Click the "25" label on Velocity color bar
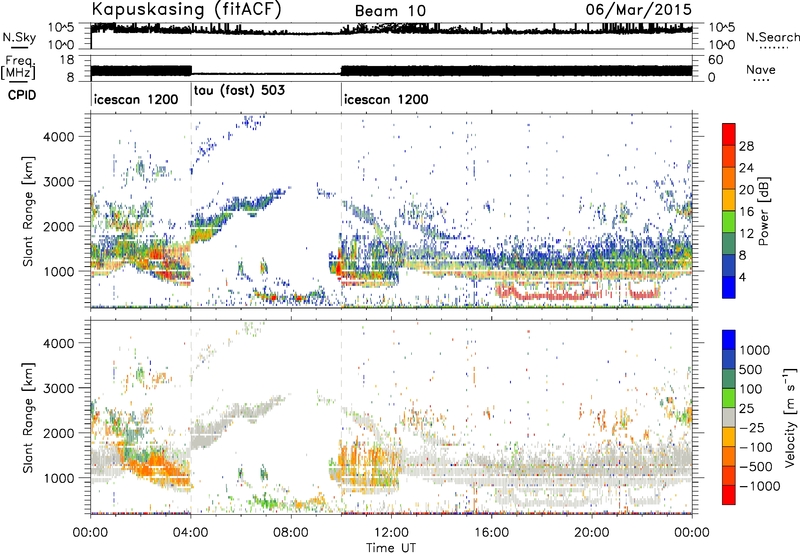 [746, 409]
